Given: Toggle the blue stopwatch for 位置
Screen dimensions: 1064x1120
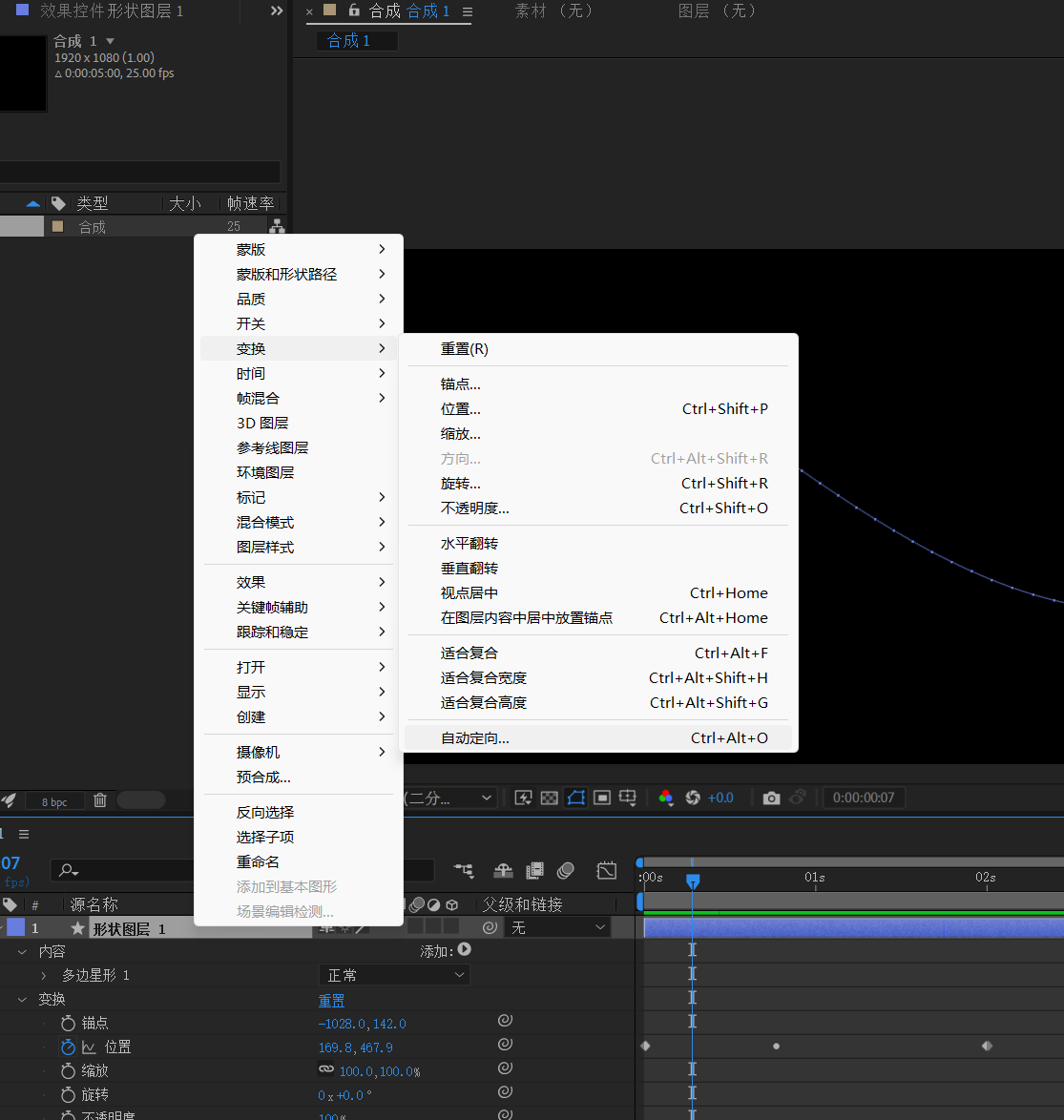Looking at the screenshot, I should 68,1047.
